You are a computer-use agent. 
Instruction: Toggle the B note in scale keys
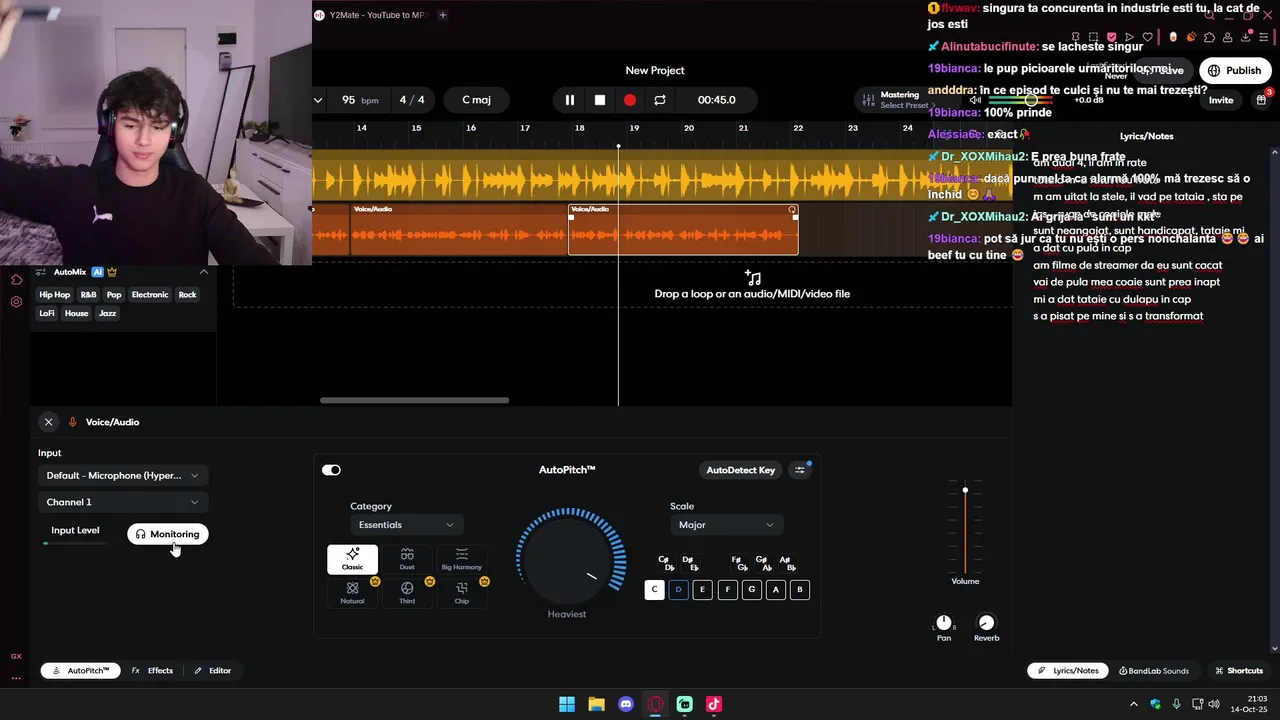point(799,590)
